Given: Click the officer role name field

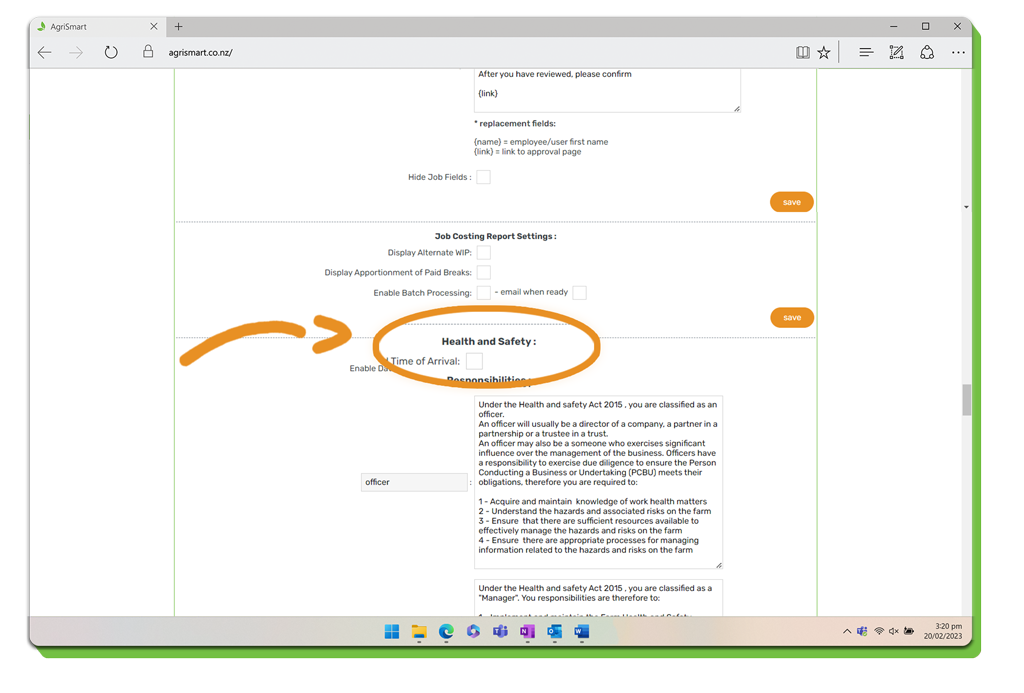Looking at the screenshot, I should (x=413, y=482).
